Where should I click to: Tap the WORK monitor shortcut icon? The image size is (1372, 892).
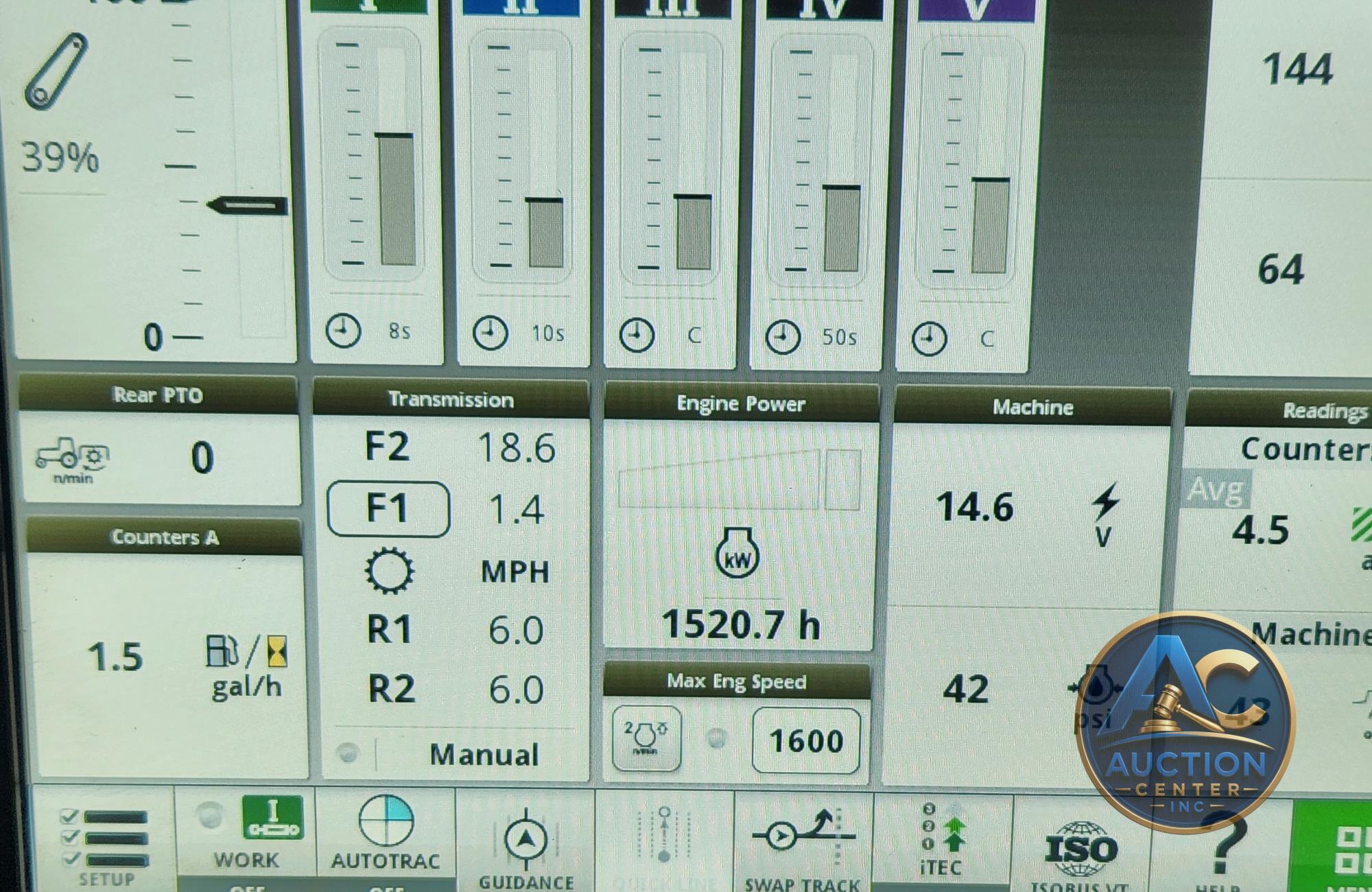272,817
